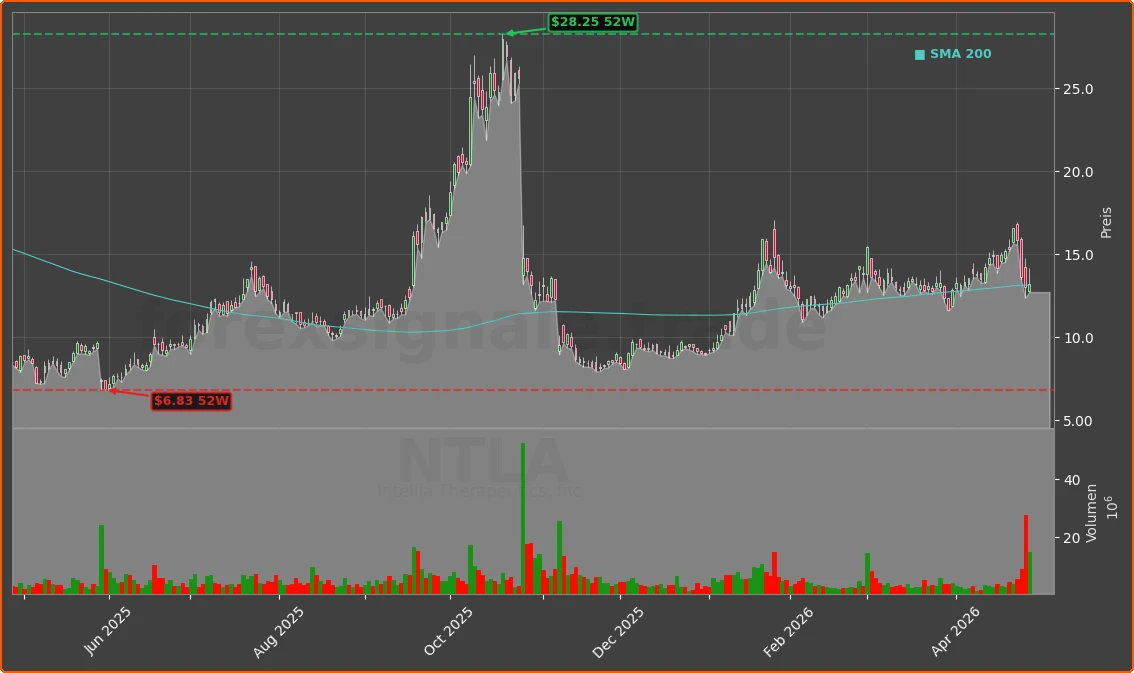Screen dimensions: 1134x673
Task: Click the 25.0 price axis value
Action: pos(1078,89)
